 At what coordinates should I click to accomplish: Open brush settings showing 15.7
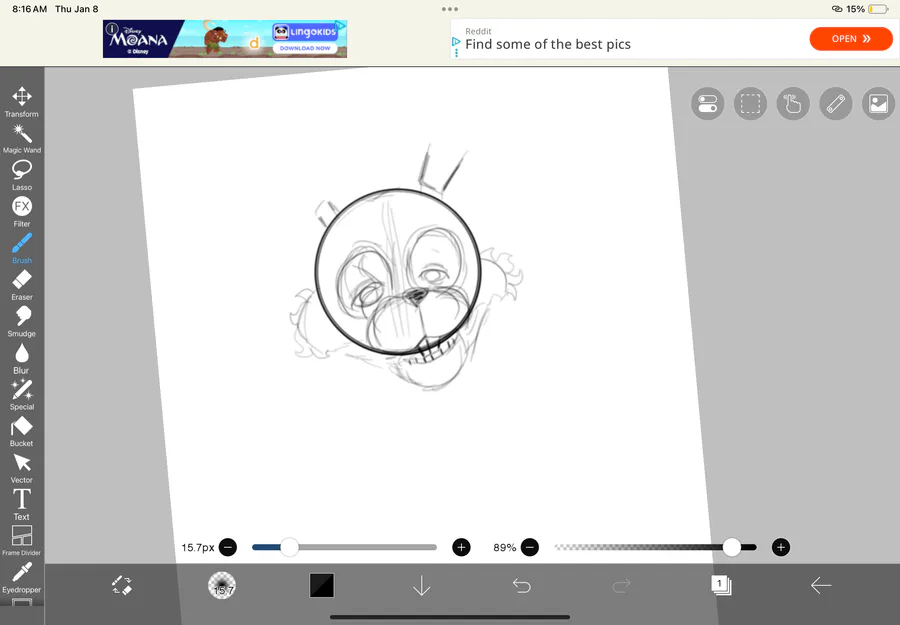click(x=222, y=585)
